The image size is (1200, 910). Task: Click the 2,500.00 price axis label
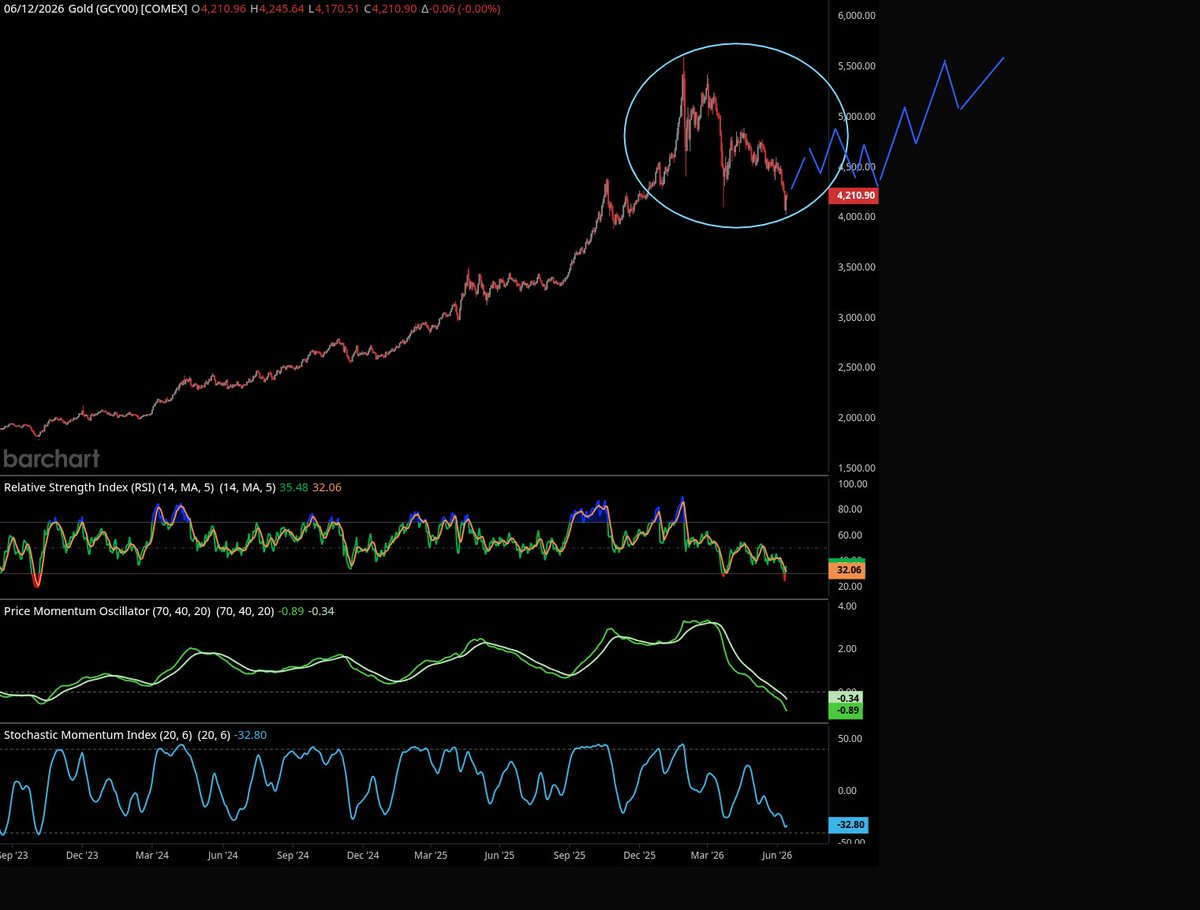pyautogui.click(x=856, y=367)
